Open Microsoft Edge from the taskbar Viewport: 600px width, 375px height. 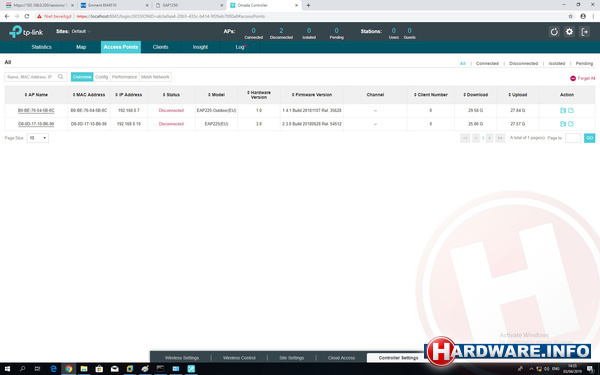[53, 369]
